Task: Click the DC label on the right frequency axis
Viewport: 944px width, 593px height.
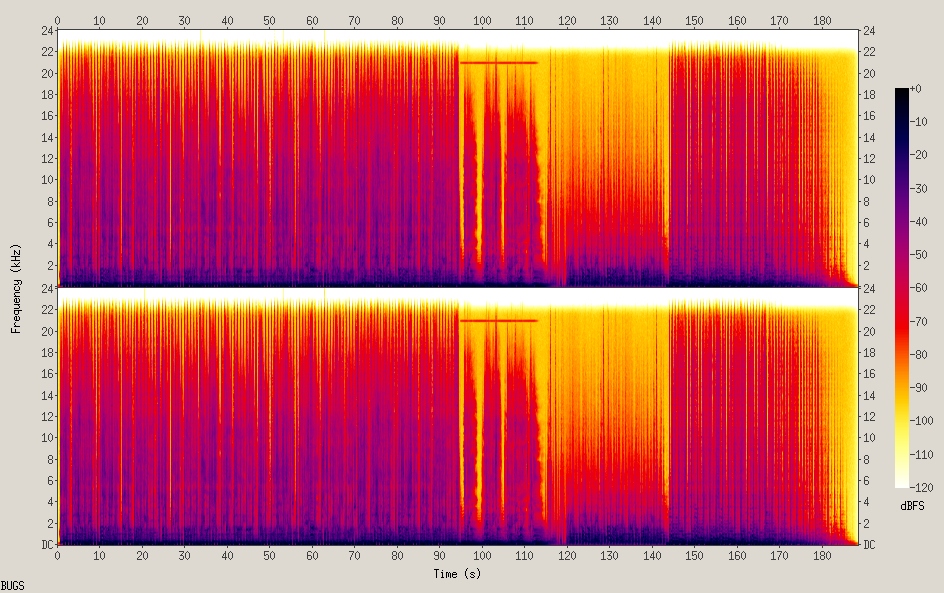Action: click(869, 545)
